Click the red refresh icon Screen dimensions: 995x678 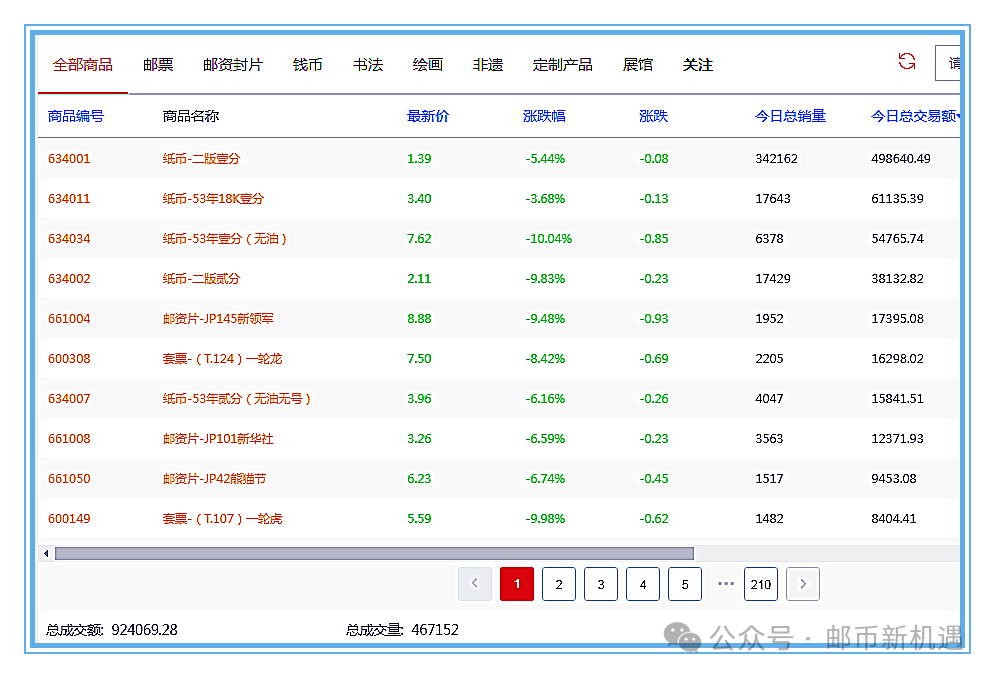click(x=907, y=62)
